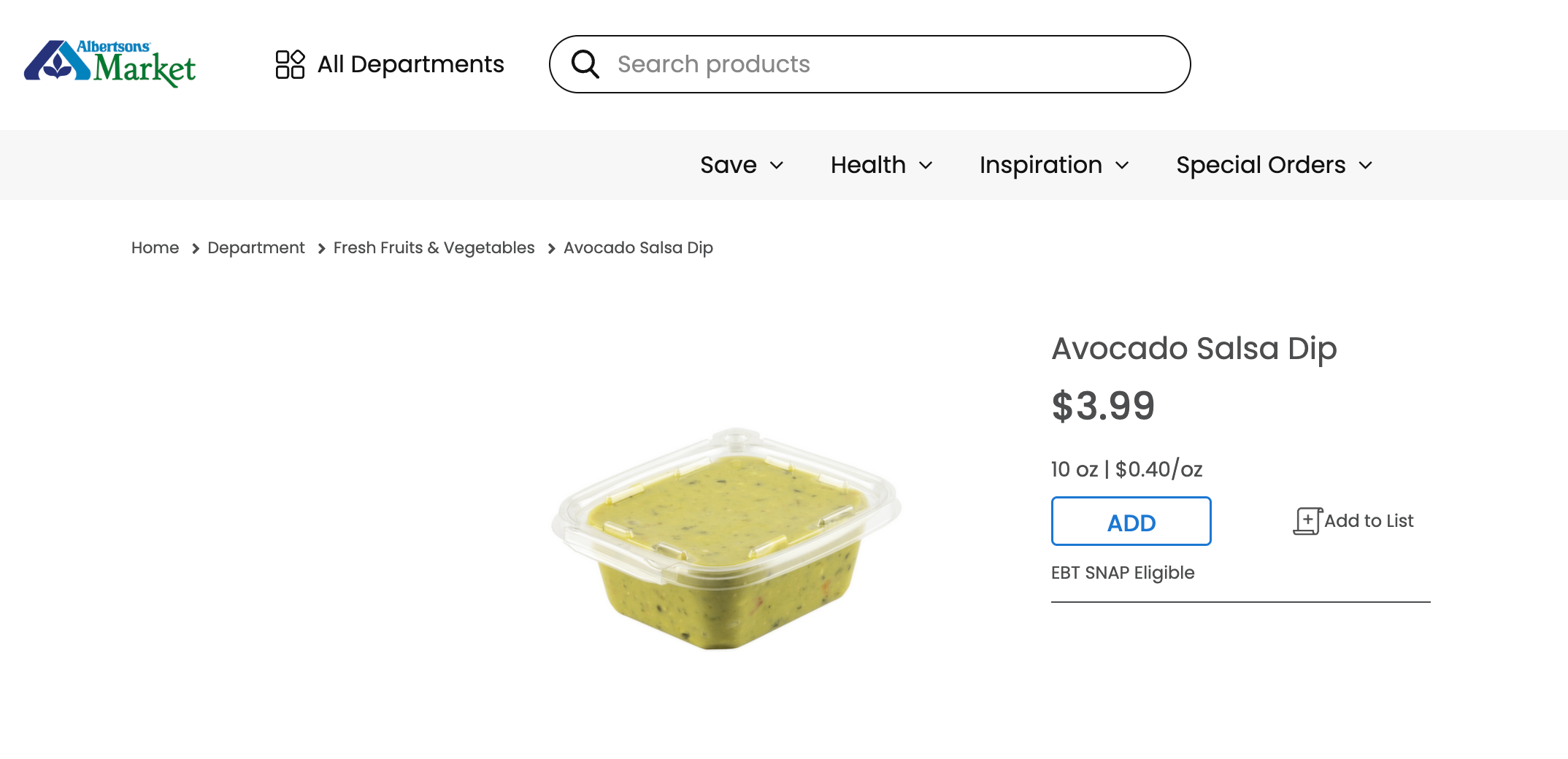
Task: Expand the Special Orders dropdown arrow
Action: click(1365, 166)
